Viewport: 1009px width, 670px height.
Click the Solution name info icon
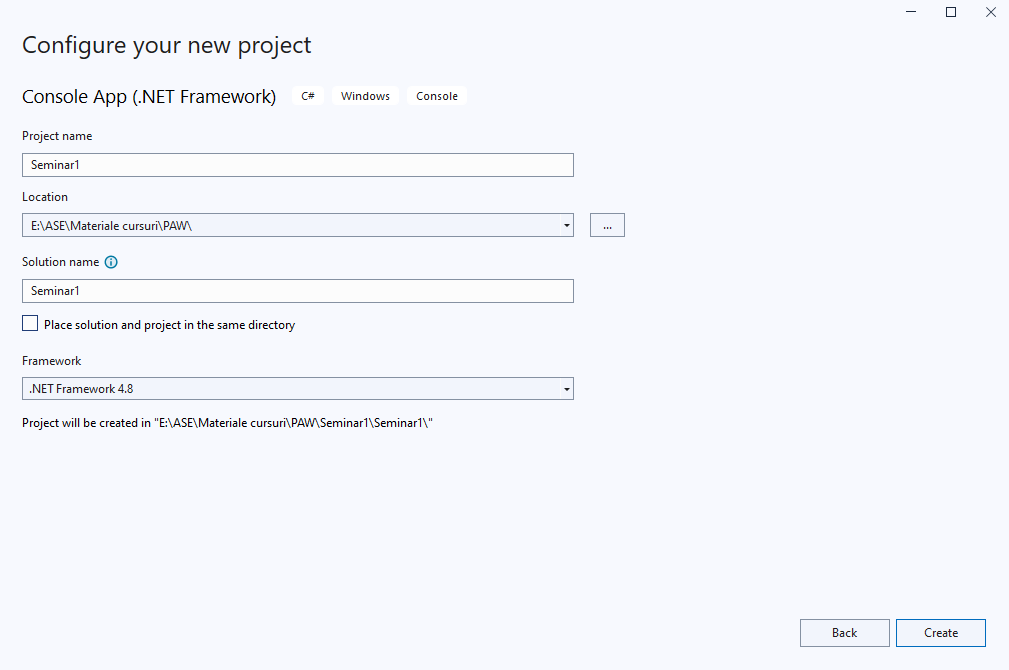pos(111,262)
